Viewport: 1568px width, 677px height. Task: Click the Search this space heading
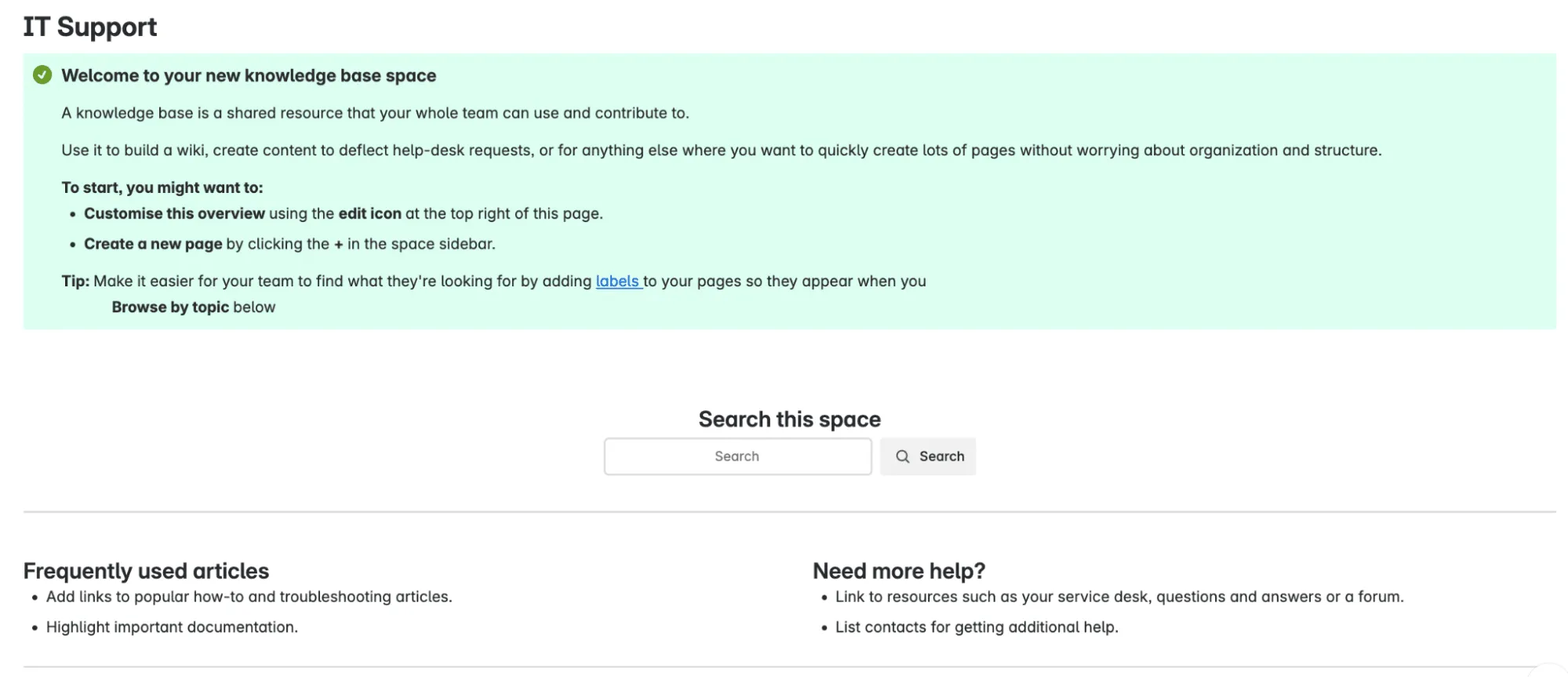pyautogui.click(x=789, y=419)
